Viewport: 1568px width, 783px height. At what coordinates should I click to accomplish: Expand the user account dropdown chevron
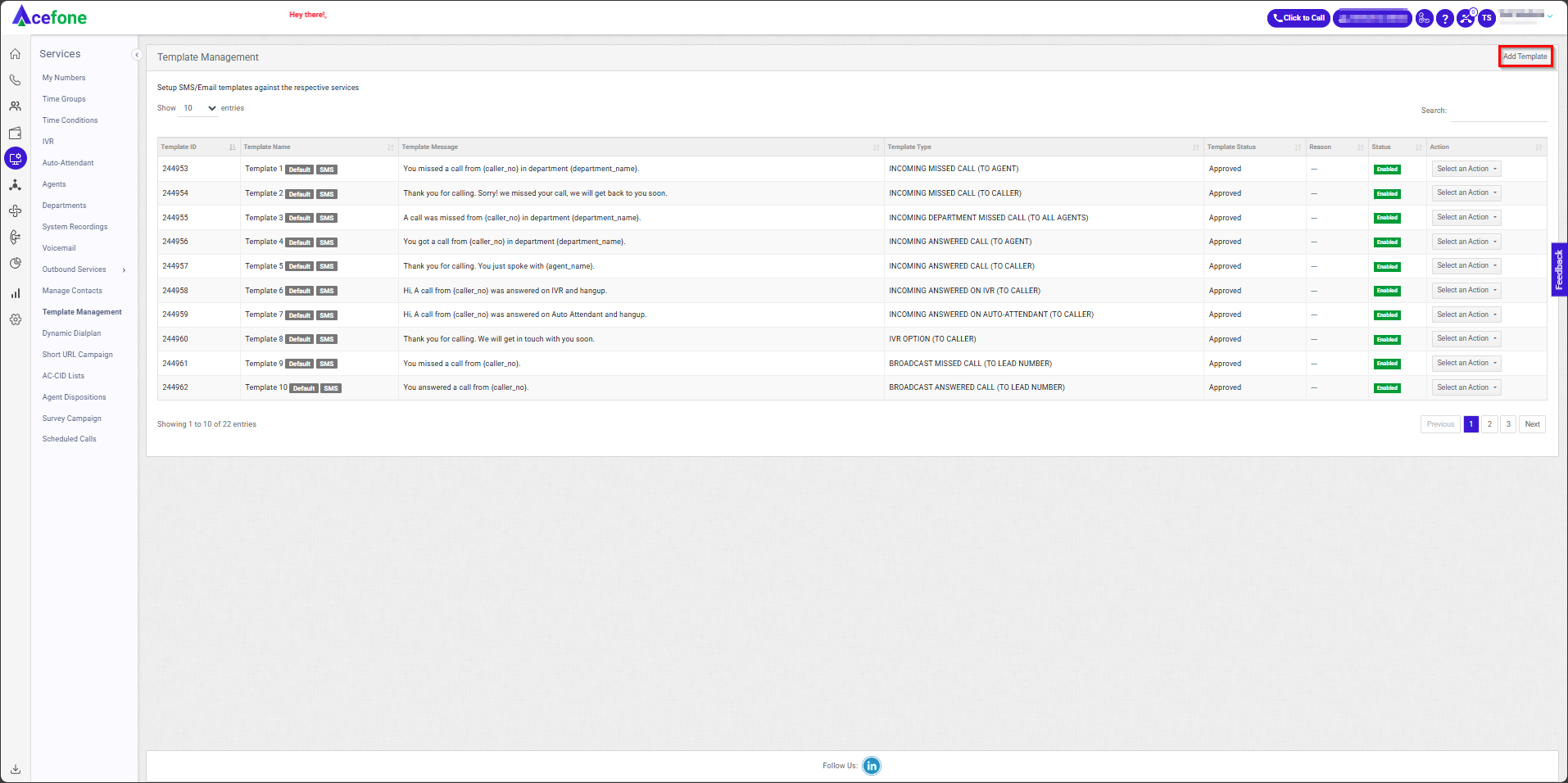point(1550,16)
